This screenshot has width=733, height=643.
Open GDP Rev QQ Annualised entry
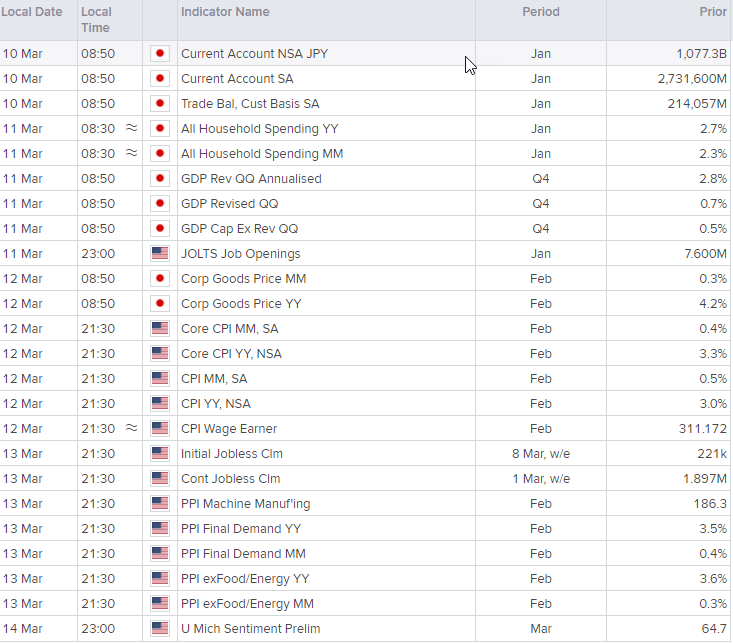tap(251, 179)
